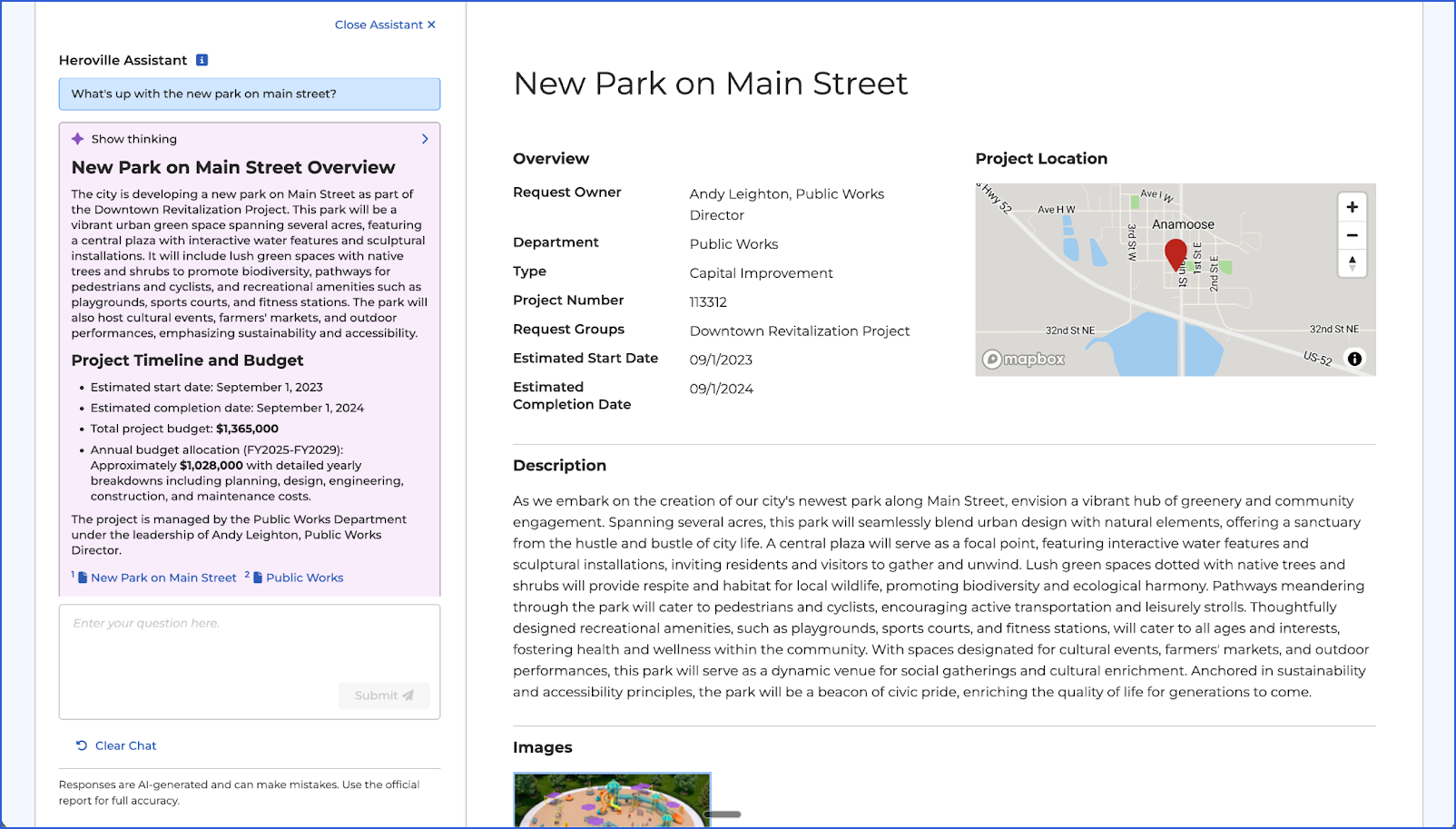Click the document icon before Public Works source

pyautogui.click(x=258, y=577)
